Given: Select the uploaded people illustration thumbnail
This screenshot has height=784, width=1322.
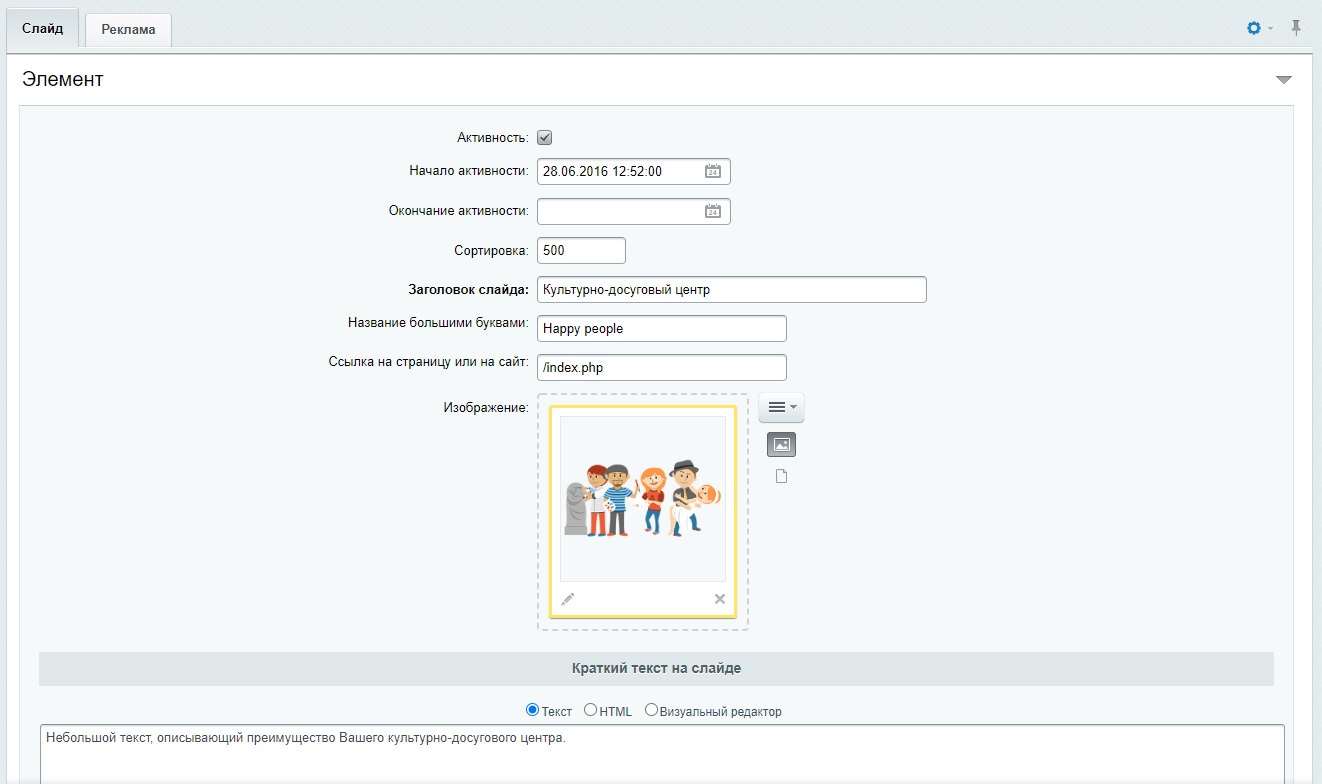Looking at the screenshot, I should tap(643, 499).
